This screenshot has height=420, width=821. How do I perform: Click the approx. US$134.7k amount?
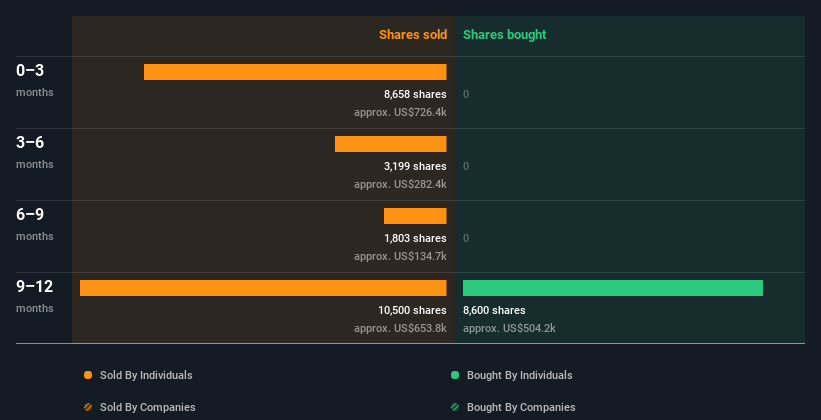click(400, 256)
